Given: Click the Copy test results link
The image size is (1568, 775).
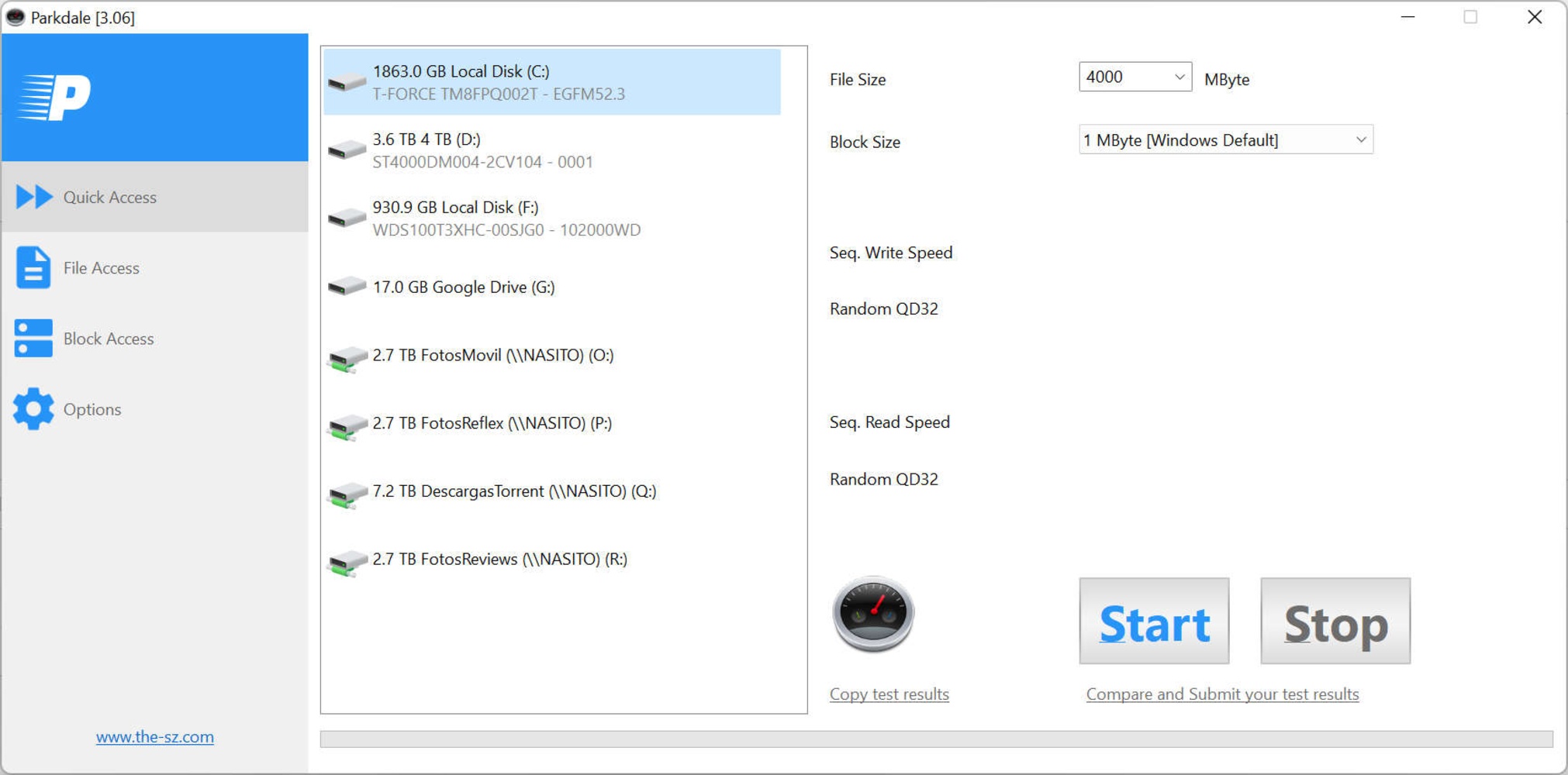Looking at the screenshot, I should coord(889,694).
